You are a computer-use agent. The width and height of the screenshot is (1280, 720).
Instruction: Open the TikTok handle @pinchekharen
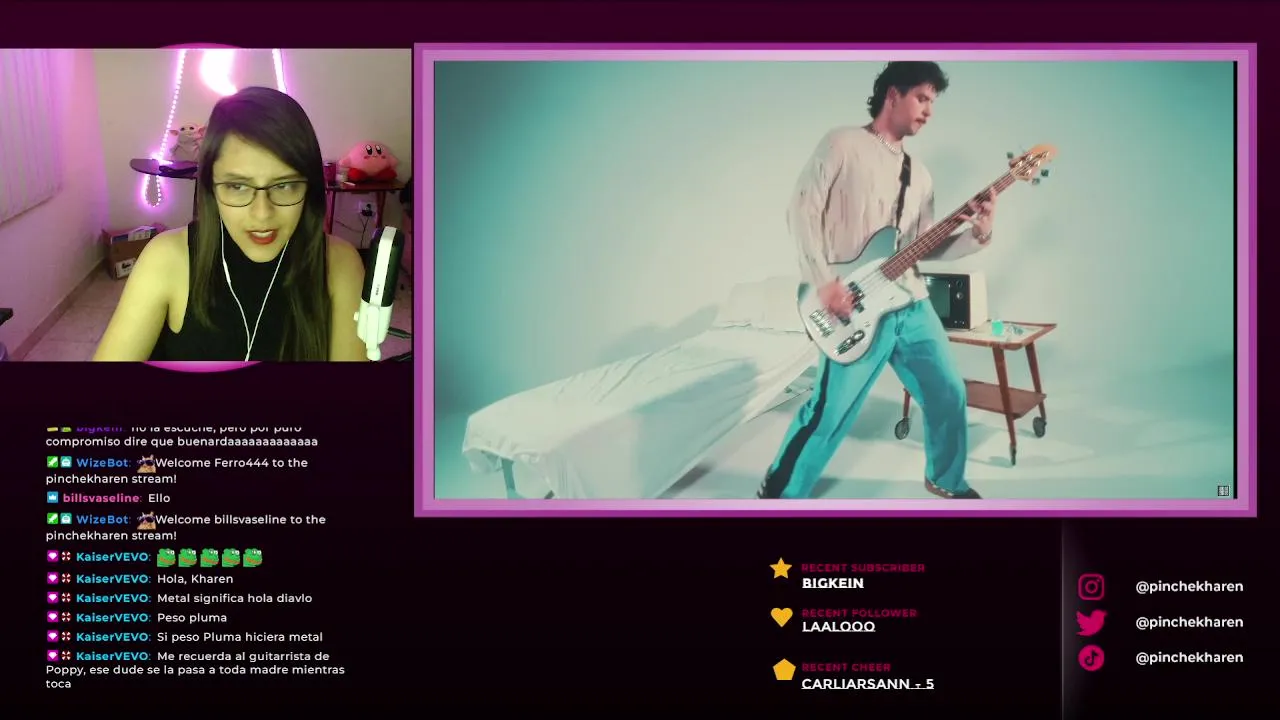1189,657
